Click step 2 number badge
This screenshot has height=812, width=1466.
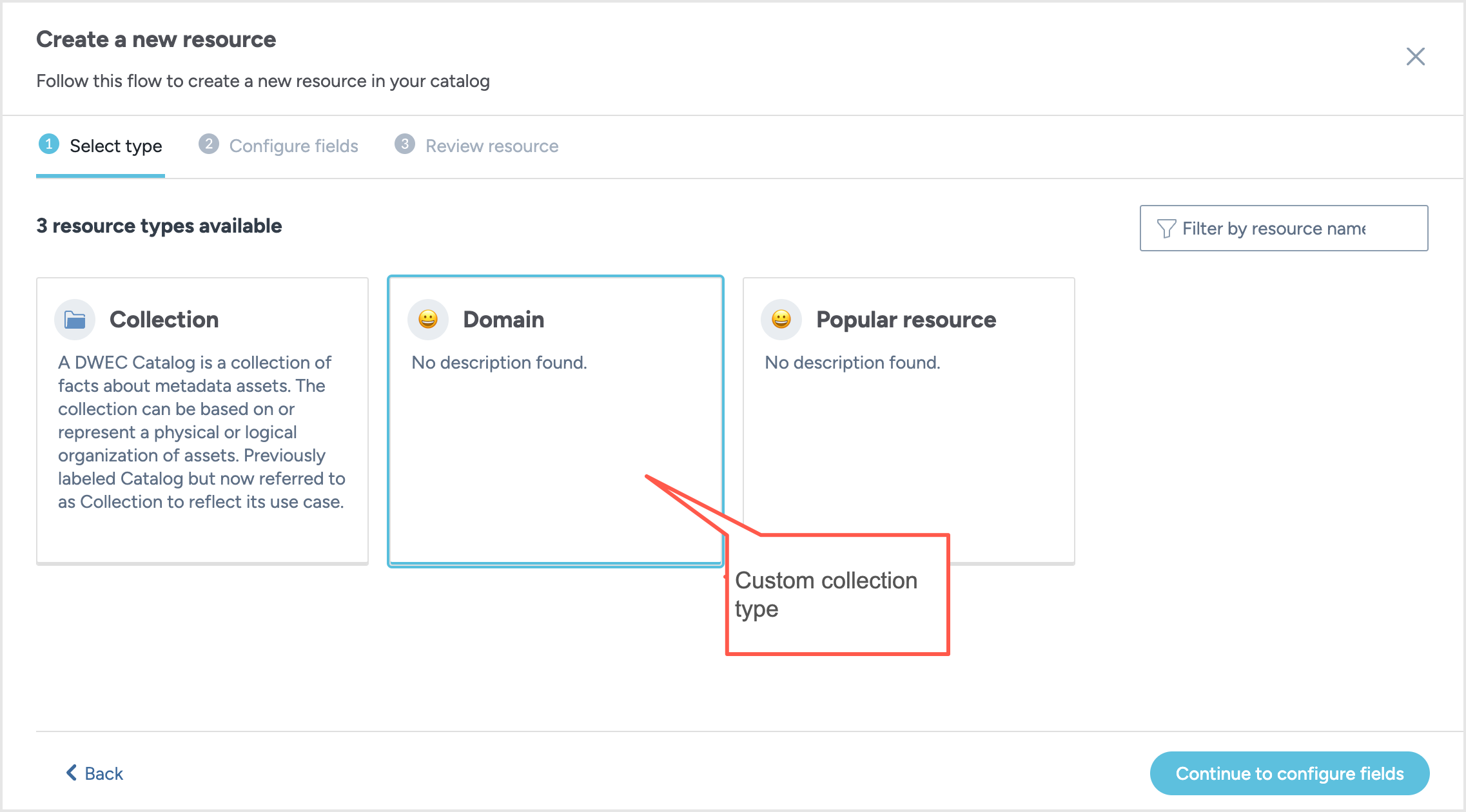coord(209,144)
